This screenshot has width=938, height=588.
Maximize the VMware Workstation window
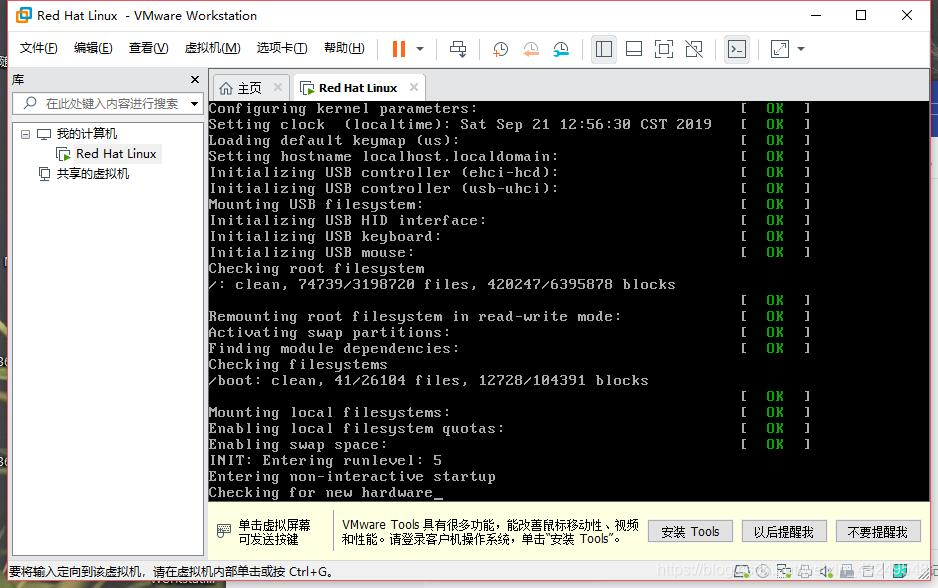(861, 16)
